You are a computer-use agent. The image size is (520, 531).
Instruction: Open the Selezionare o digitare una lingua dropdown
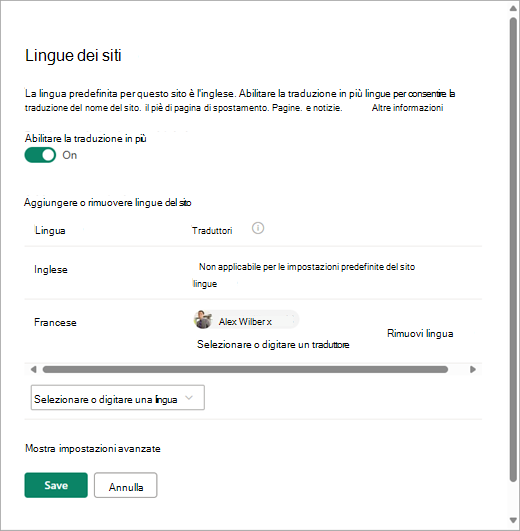pos(117,398)
